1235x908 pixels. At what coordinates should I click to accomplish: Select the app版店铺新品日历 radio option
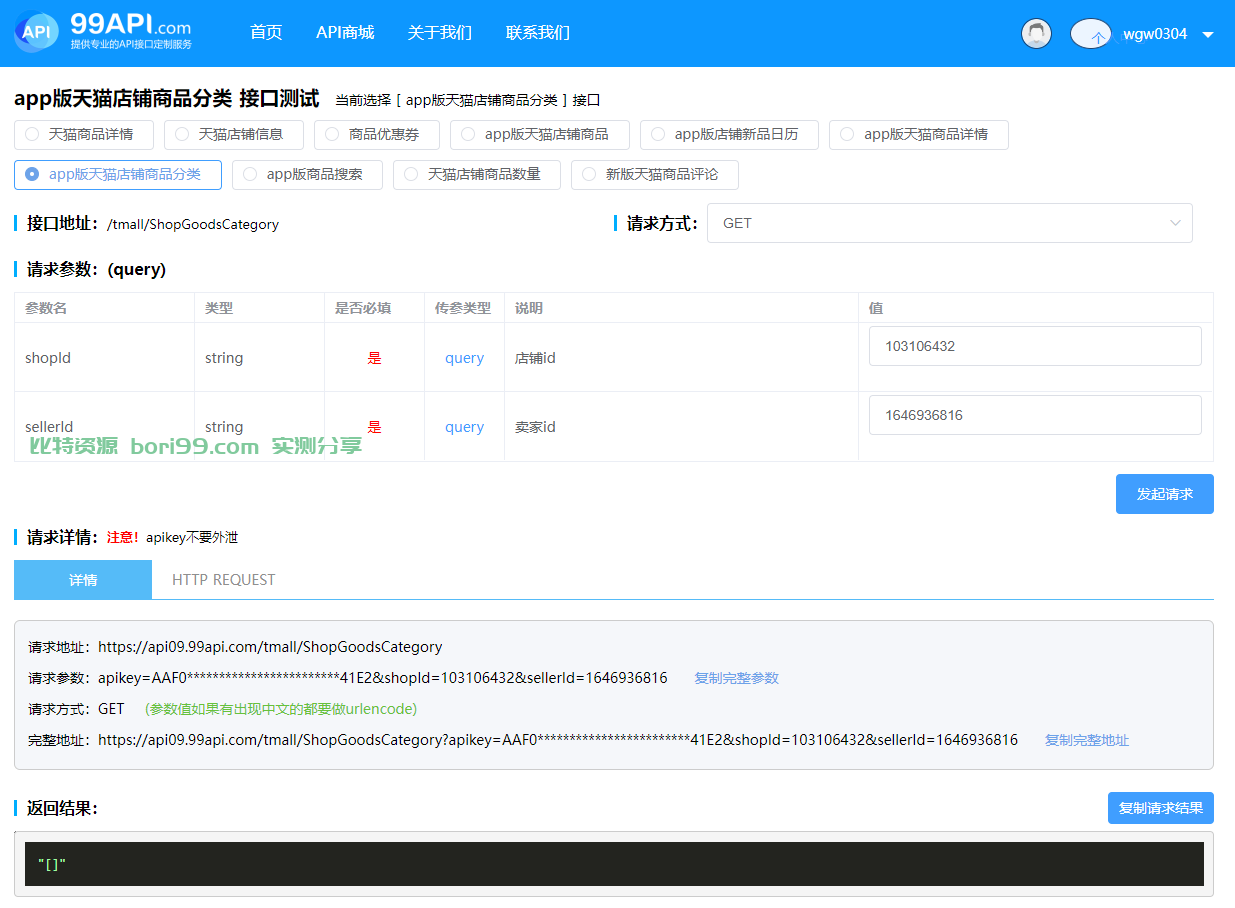pos(730,134)
